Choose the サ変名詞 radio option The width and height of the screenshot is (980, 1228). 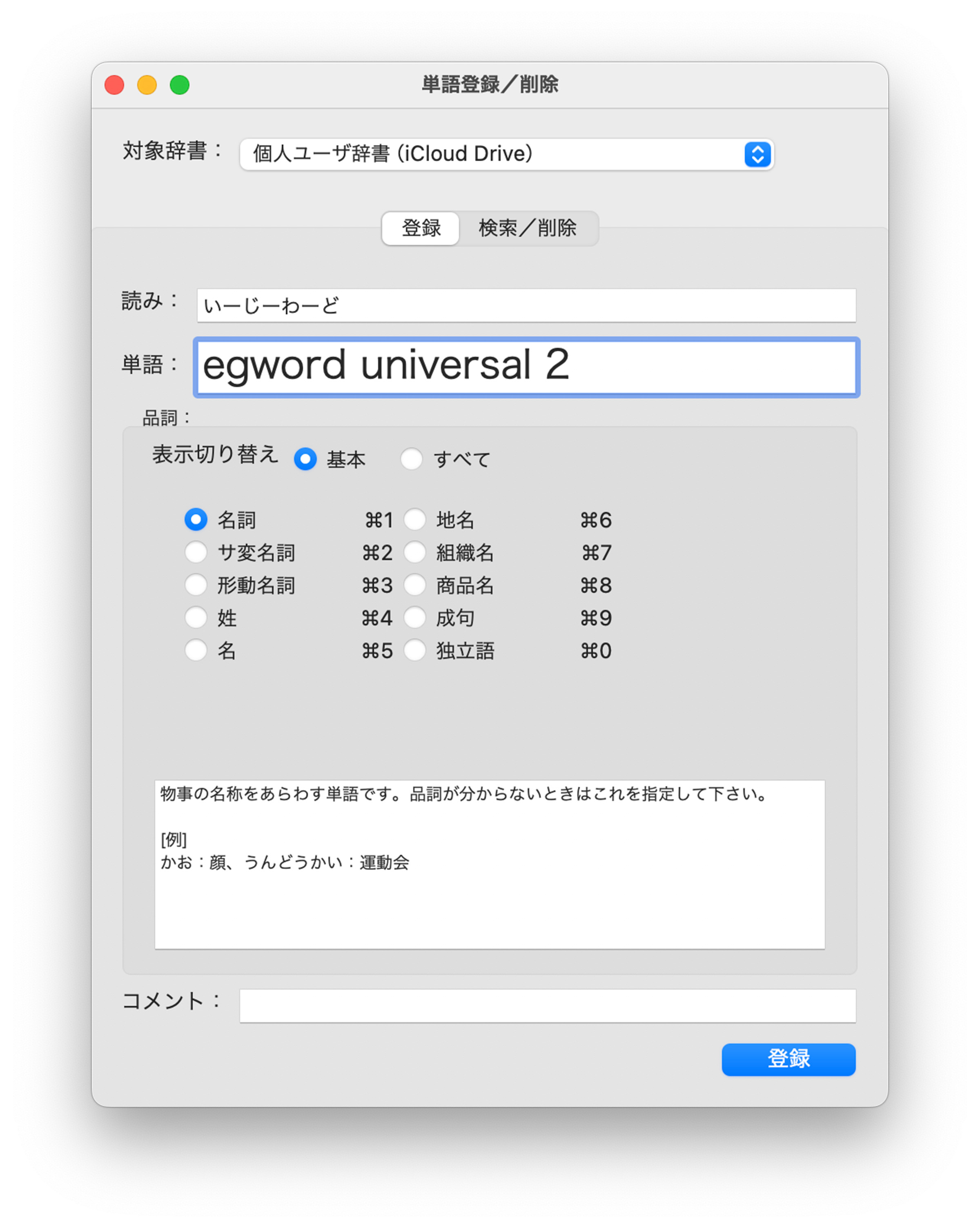[x=196, y=552]
